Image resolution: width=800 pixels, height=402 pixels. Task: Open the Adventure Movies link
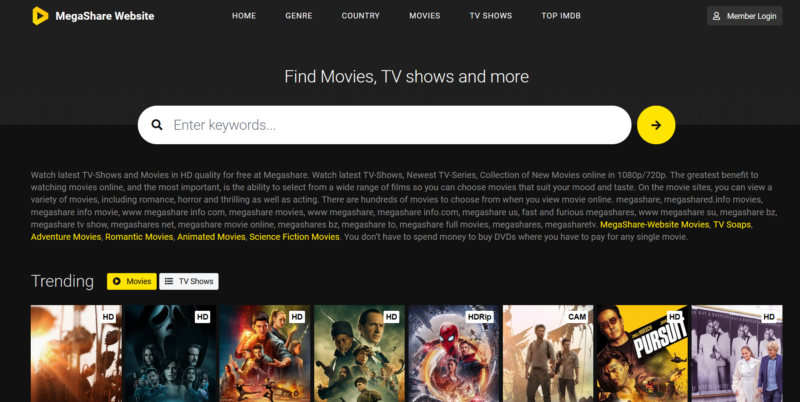coord(66,237)
